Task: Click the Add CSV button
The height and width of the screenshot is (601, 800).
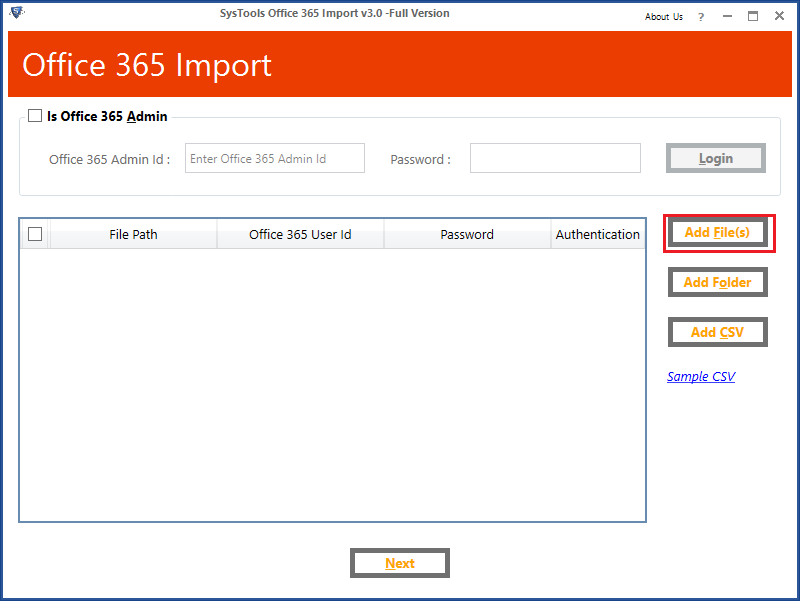Action: click(x=717, y=332)
